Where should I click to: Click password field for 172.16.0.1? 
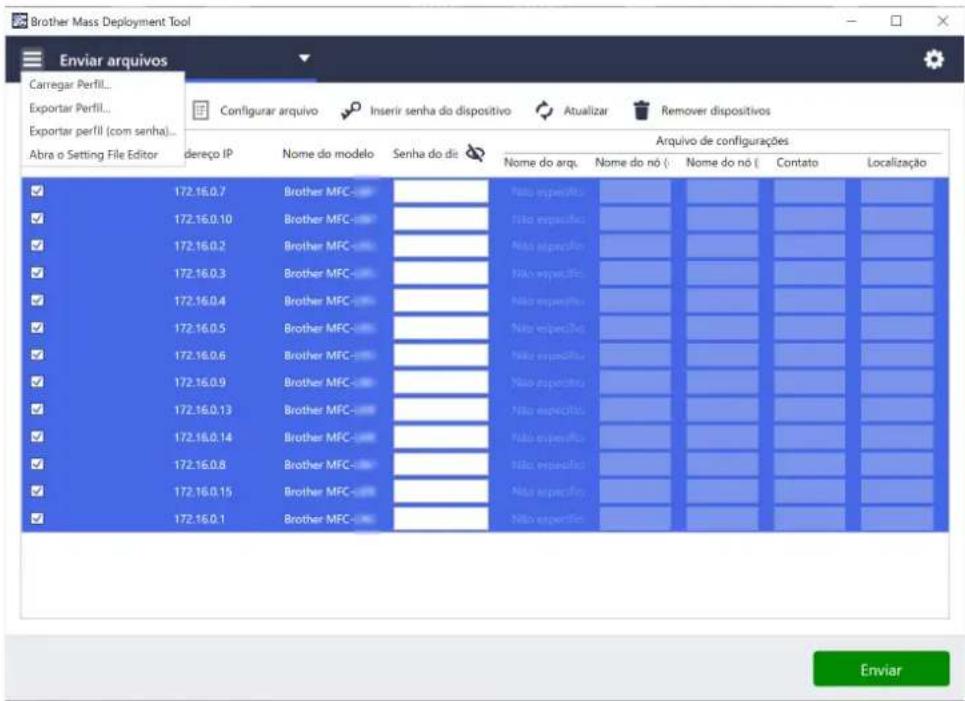[x=441, y=519]
